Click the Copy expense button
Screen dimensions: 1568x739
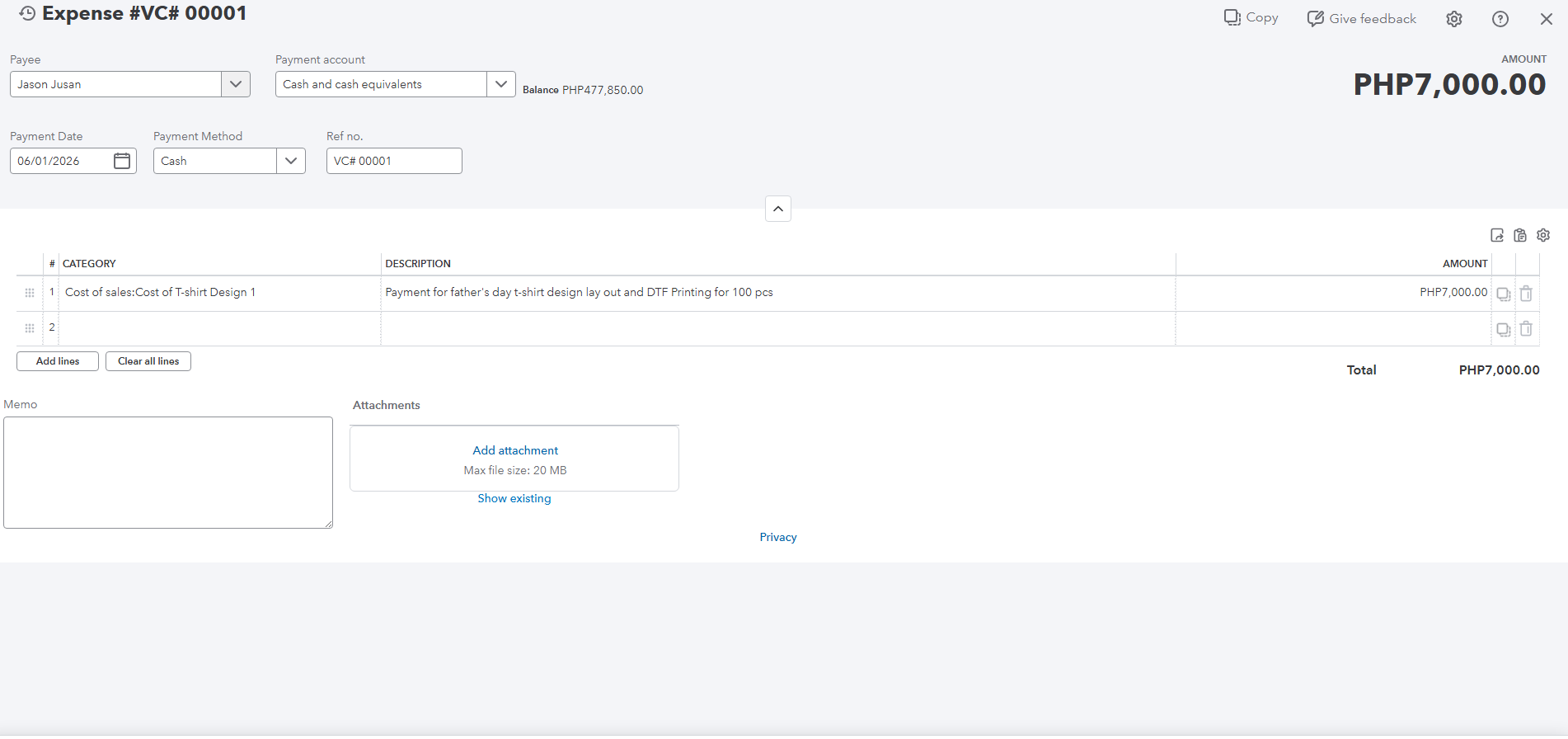(1251, 17)
